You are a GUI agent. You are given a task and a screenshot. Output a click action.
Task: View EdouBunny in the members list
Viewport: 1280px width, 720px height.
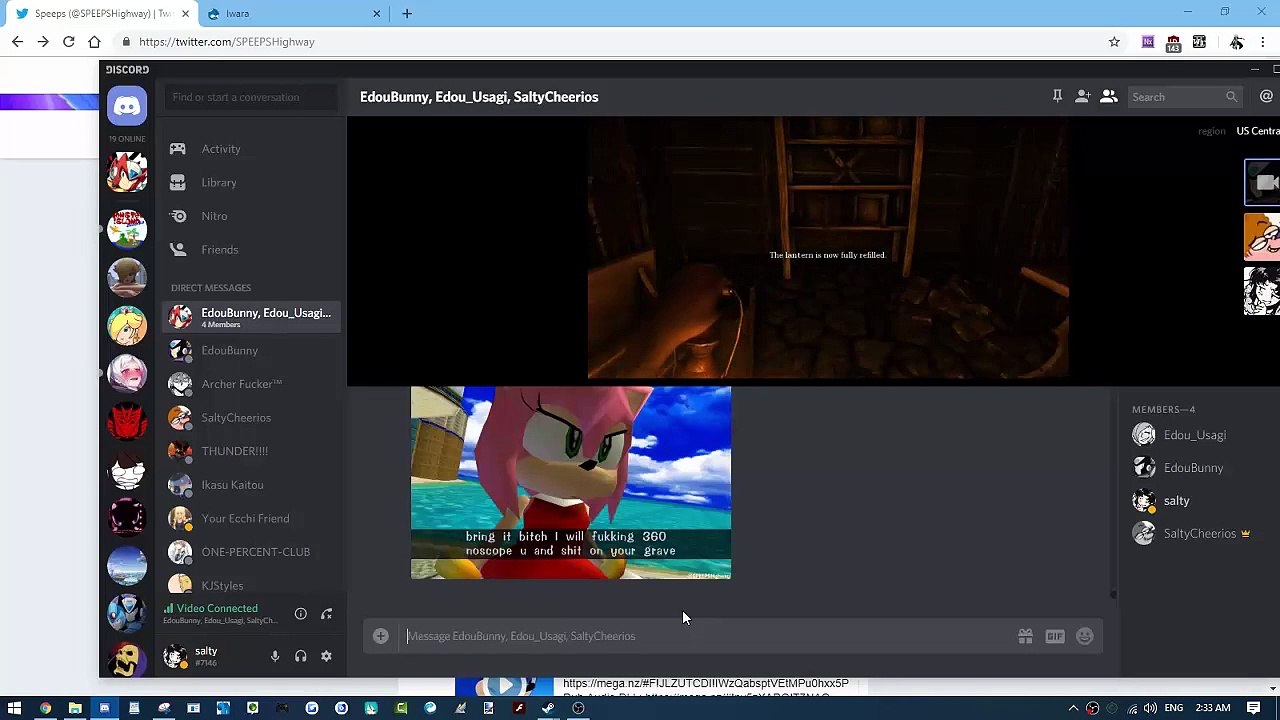[1191, 468]
